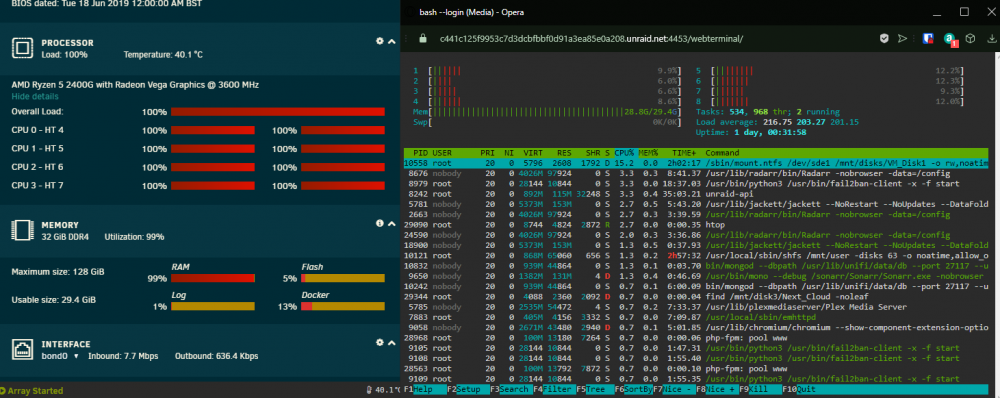The image size is (1000, 398).
Task: Click F7 Nice - in htop footer
Action: click(675, 389)
